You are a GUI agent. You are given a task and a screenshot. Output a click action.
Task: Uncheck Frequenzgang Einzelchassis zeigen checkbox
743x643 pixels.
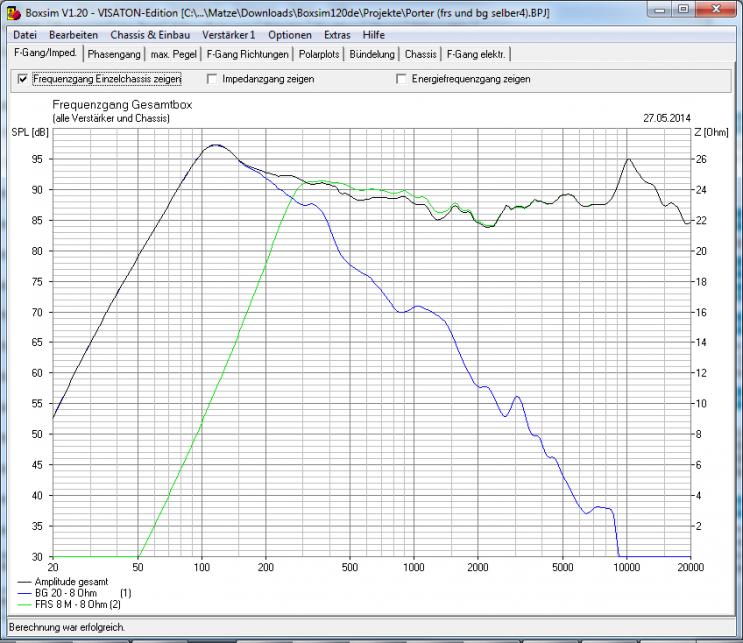click(23, 78)
